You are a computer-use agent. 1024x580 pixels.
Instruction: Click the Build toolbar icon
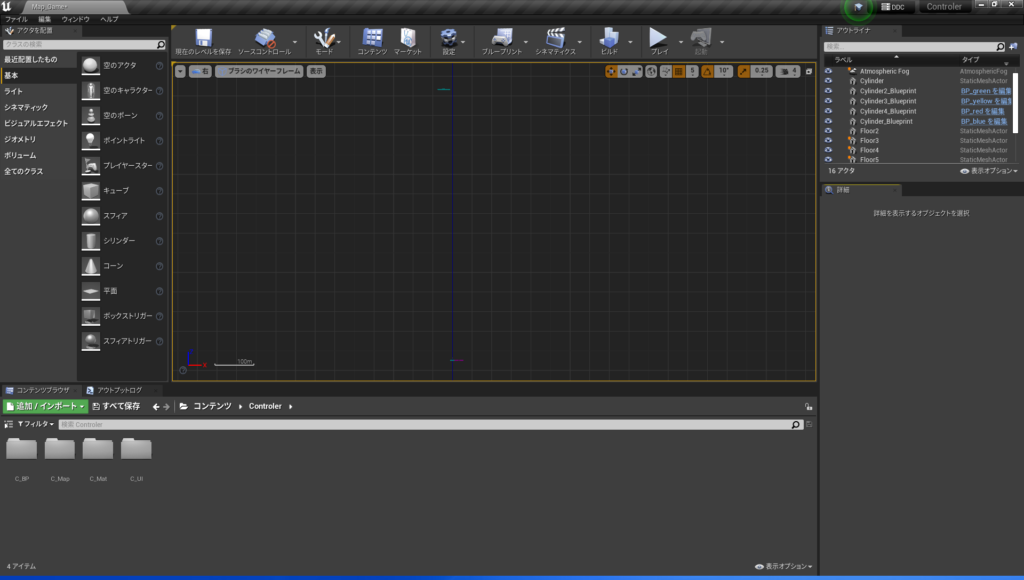click(x=609, y=38)
